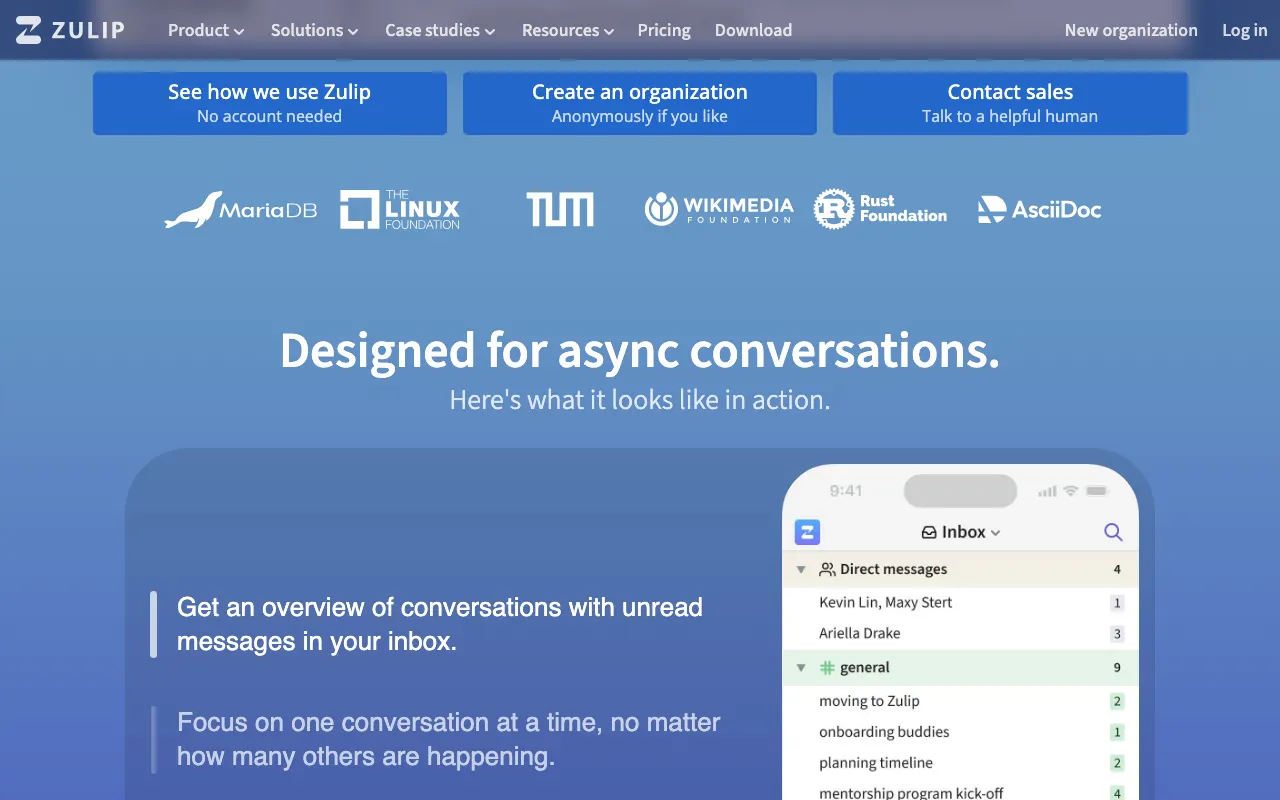Click unread badge 3 for Ariella Drake
The width and height of the screenshot is (1280, 800).
click(x=1117, y=634)
